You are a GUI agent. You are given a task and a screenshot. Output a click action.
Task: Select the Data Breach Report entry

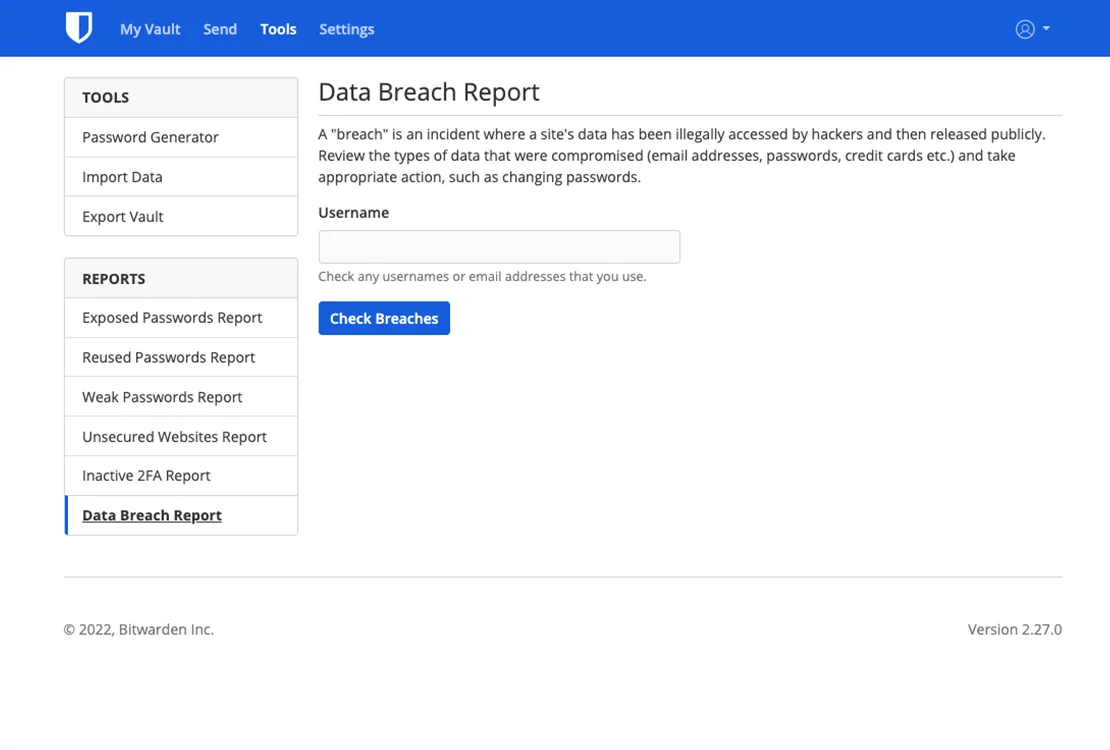pyautogui.click(x=151, y=515)
